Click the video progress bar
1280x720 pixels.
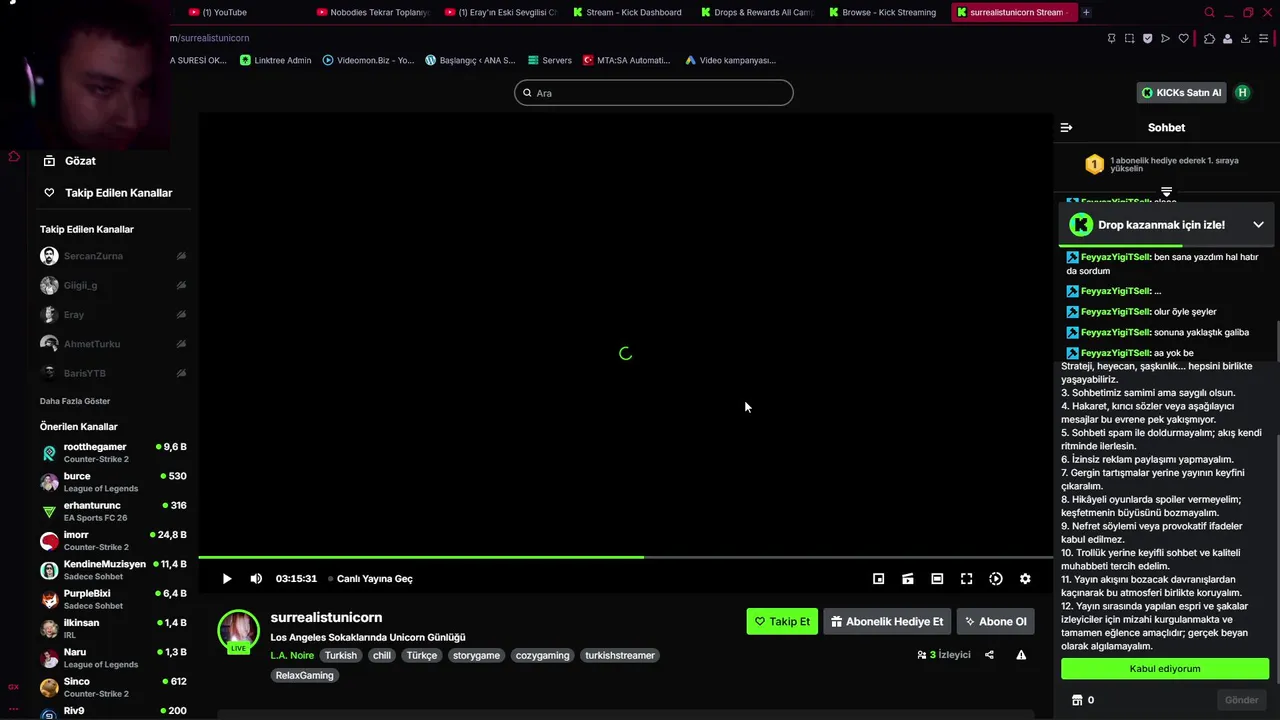pos(625,557)
